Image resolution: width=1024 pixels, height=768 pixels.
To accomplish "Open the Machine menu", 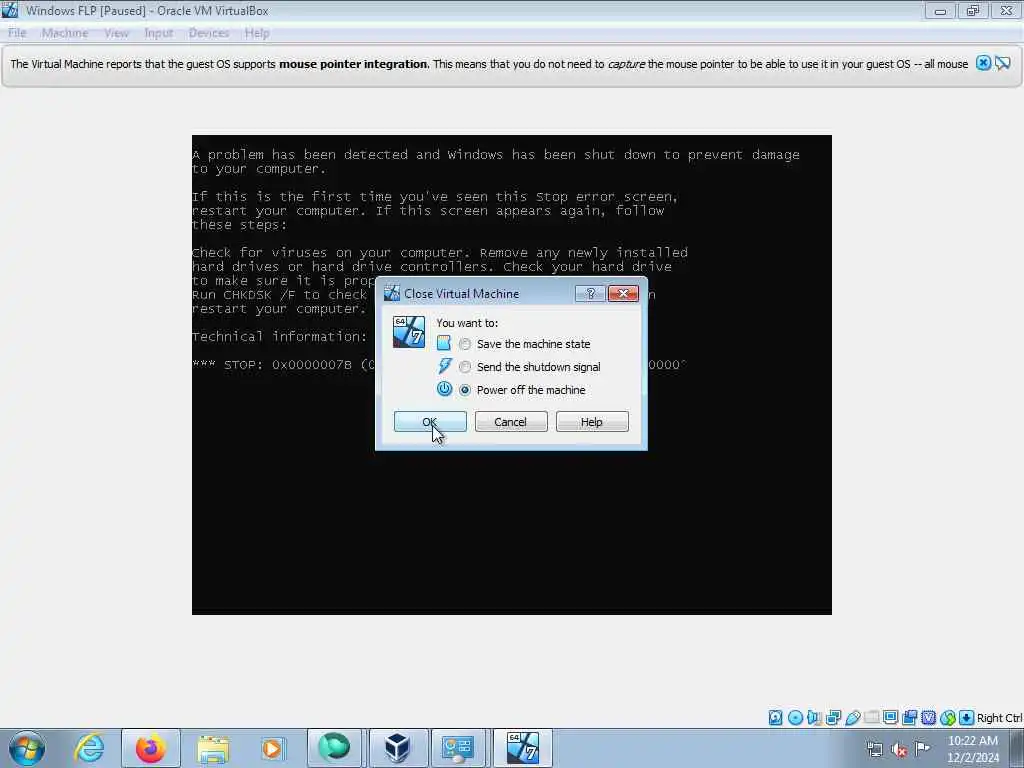I will (x=65, y=33).
